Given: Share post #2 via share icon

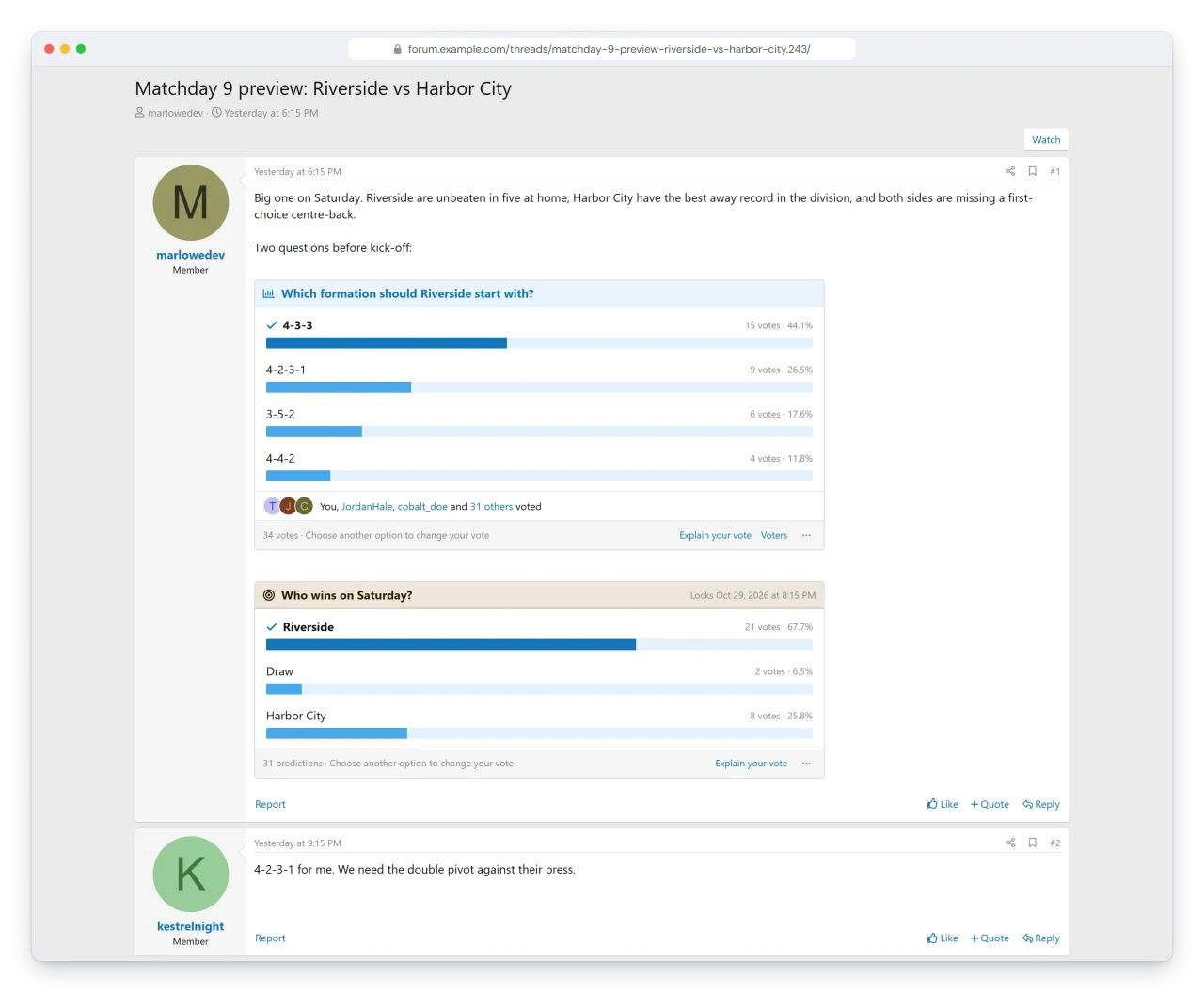Looking at the screenshot, I should pyautogui.click(x=1010, y=843).
